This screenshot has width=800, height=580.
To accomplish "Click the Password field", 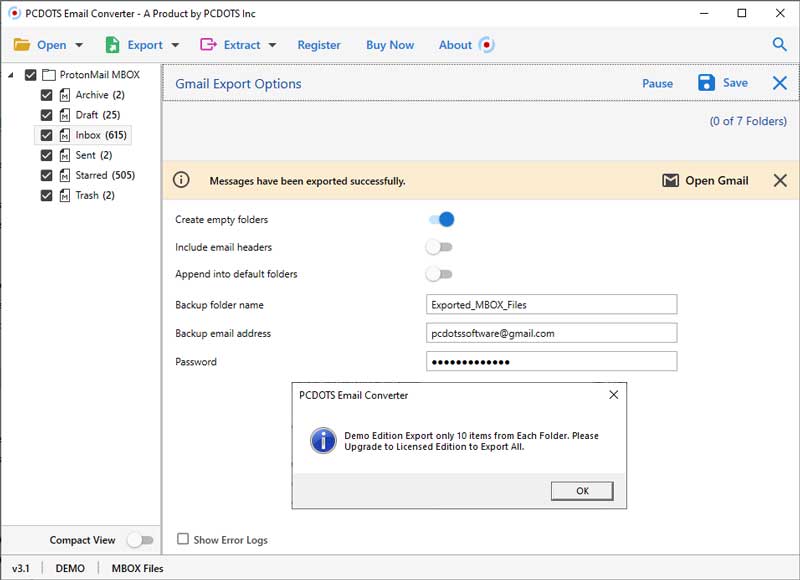I will click(x=552, y=362).
